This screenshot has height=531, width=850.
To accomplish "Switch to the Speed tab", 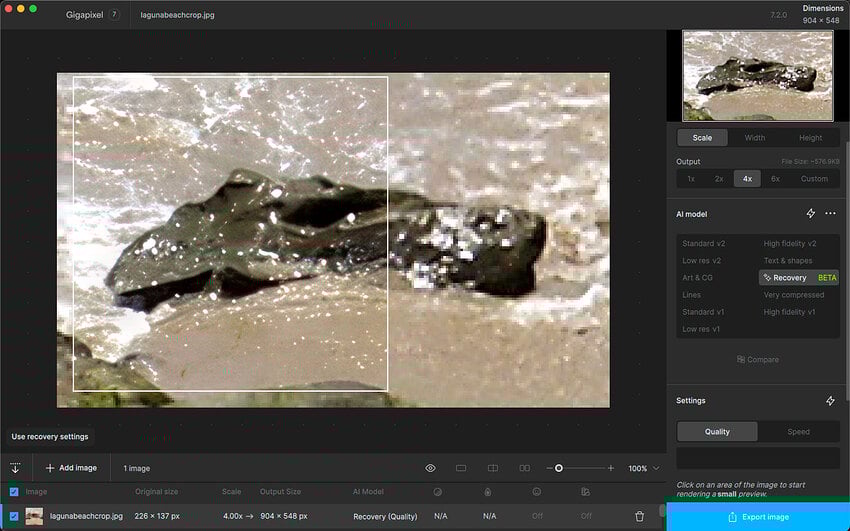I will [x=798, y=432].
